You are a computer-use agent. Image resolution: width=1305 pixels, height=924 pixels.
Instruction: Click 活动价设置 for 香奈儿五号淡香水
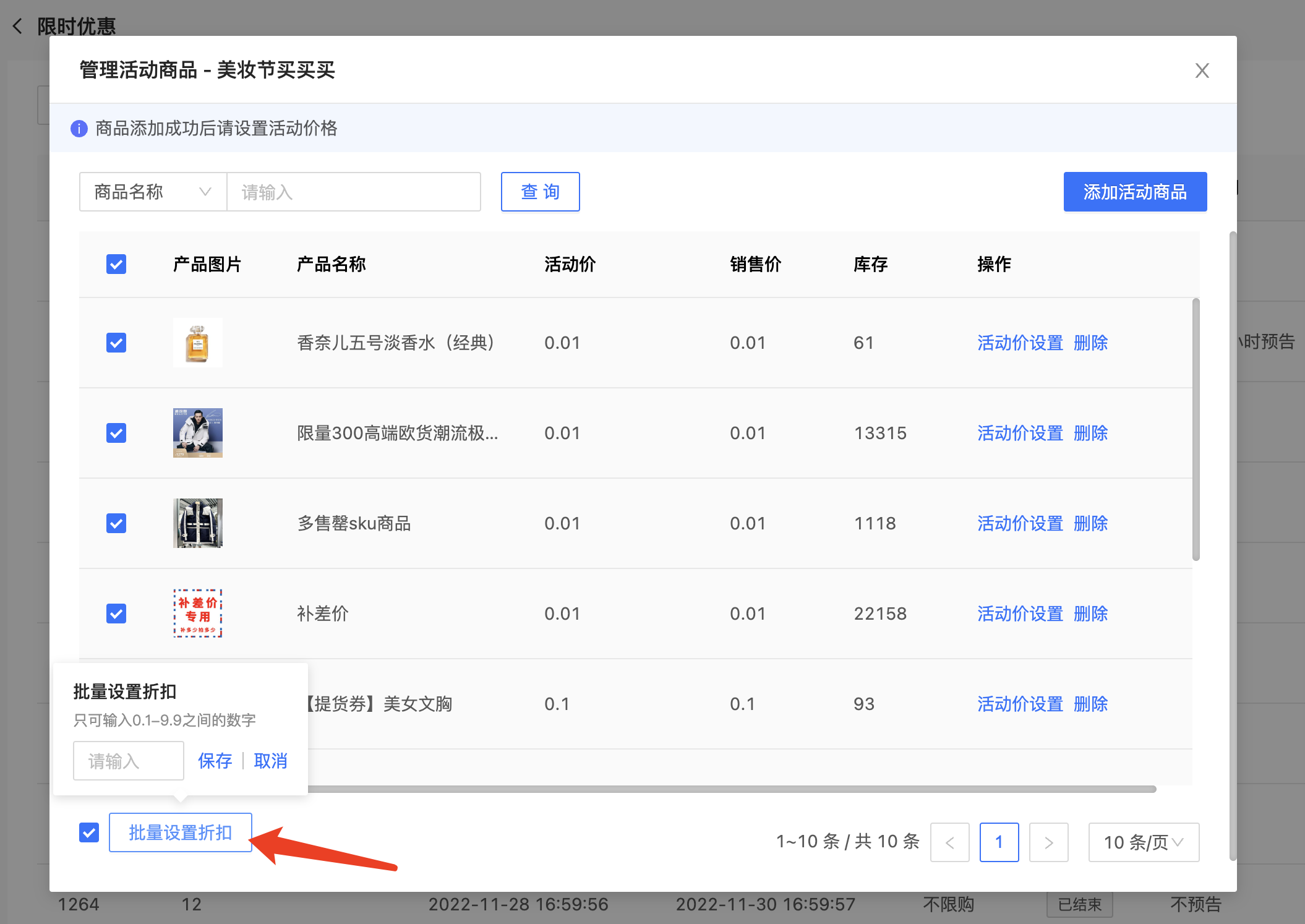click(x=1020, y=343)
